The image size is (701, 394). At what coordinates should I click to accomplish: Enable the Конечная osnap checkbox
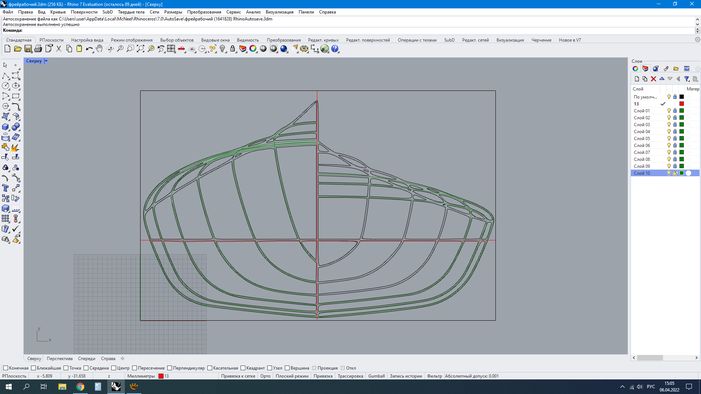(x=5, y=368)
